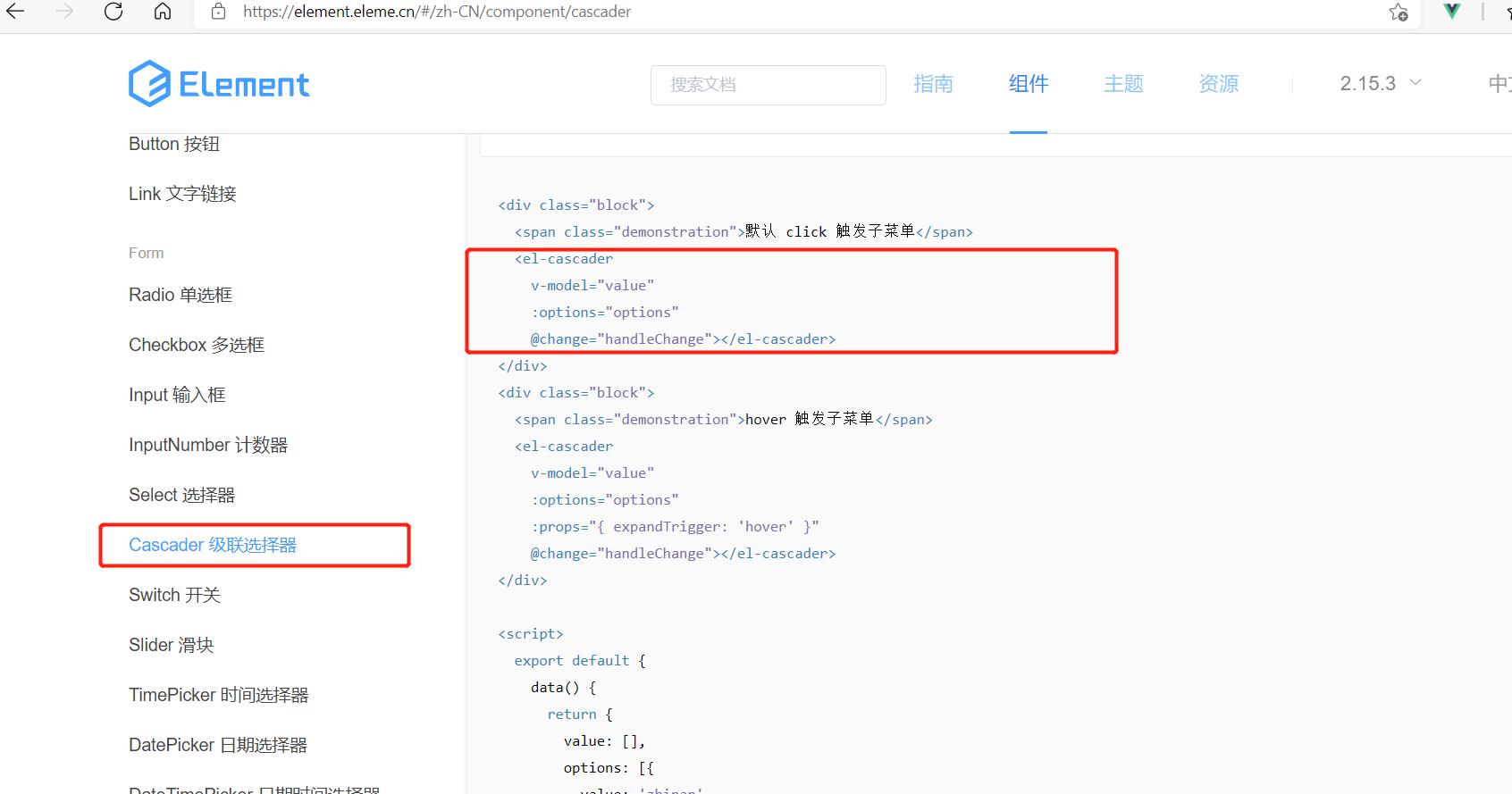The image size is (1512, 794).
Task: Click the 'data() {' code line
Action: point(563,688)
